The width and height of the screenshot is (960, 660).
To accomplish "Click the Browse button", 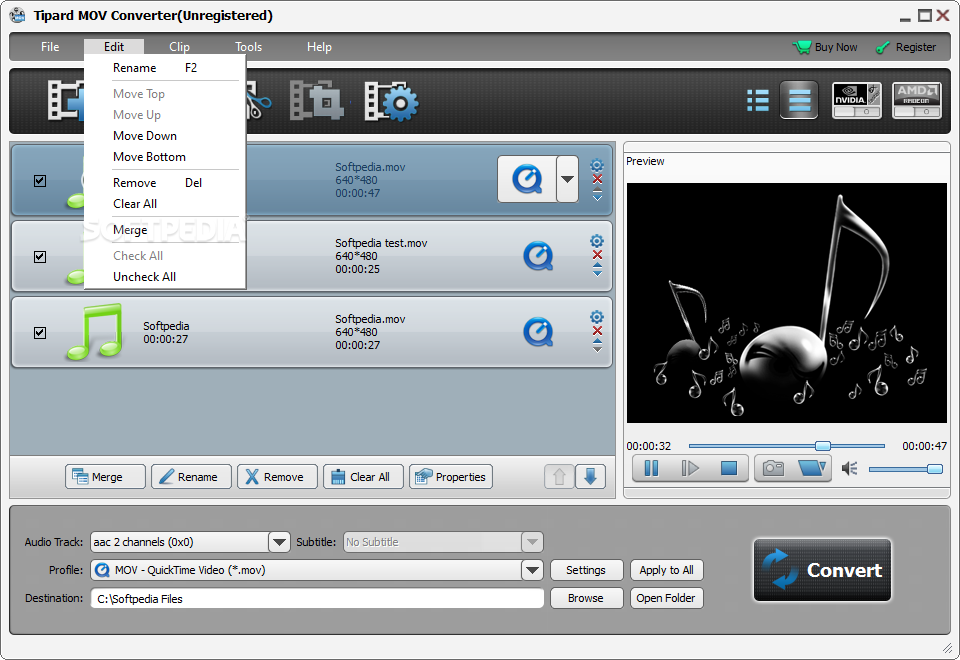I will [587, 599].
